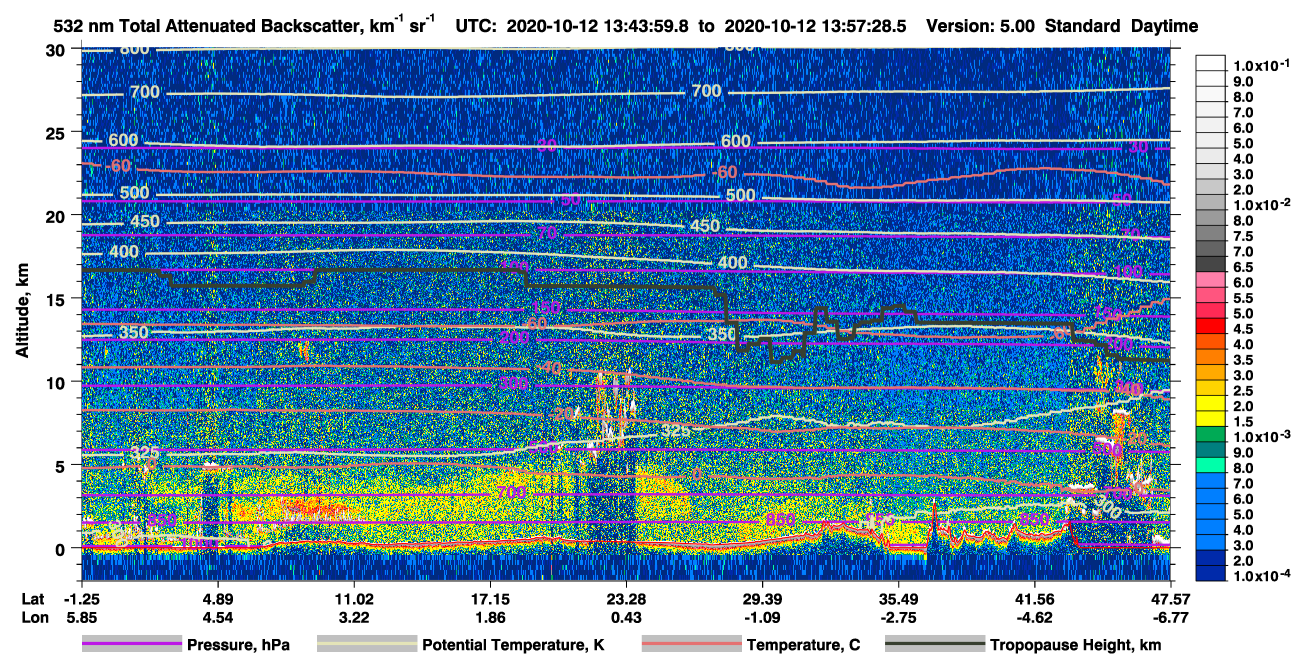Click the 'Standard Daytime' text in the header
The height and width of the screenshot is (667, 1300).
pyautogui.click(x=1121, y=26)
